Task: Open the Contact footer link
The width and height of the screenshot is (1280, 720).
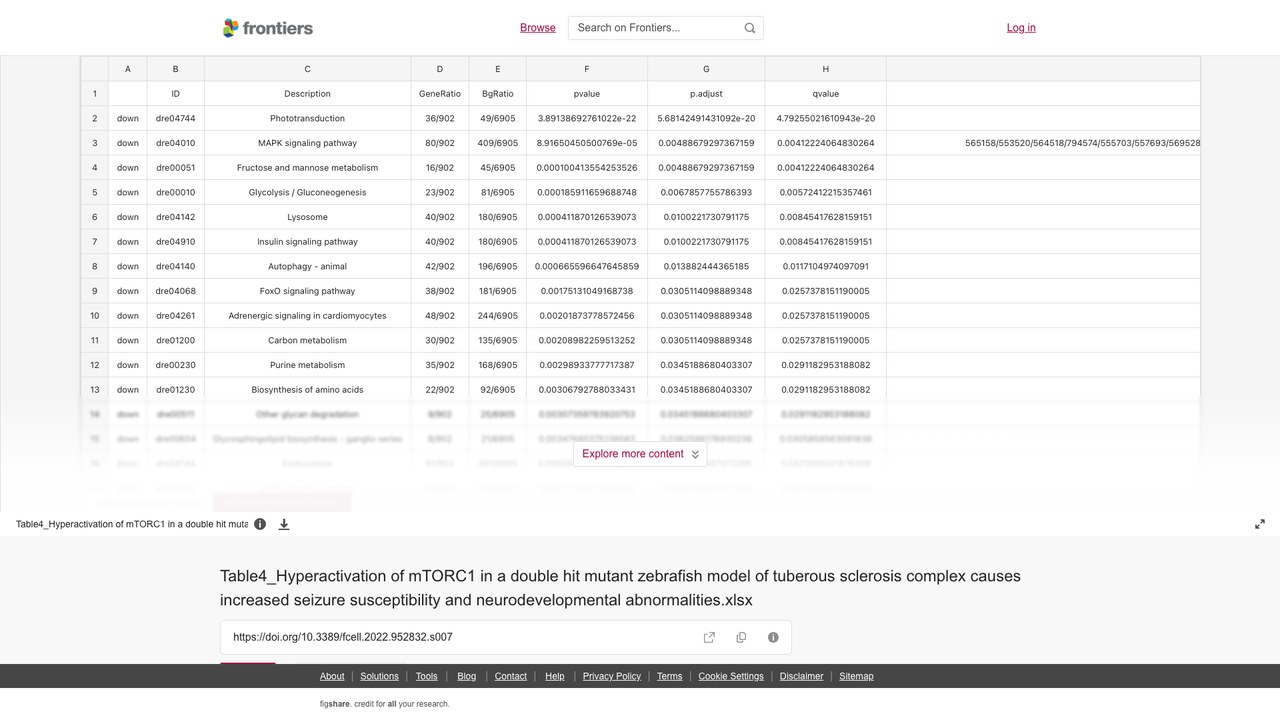Action: coord(511,676)
